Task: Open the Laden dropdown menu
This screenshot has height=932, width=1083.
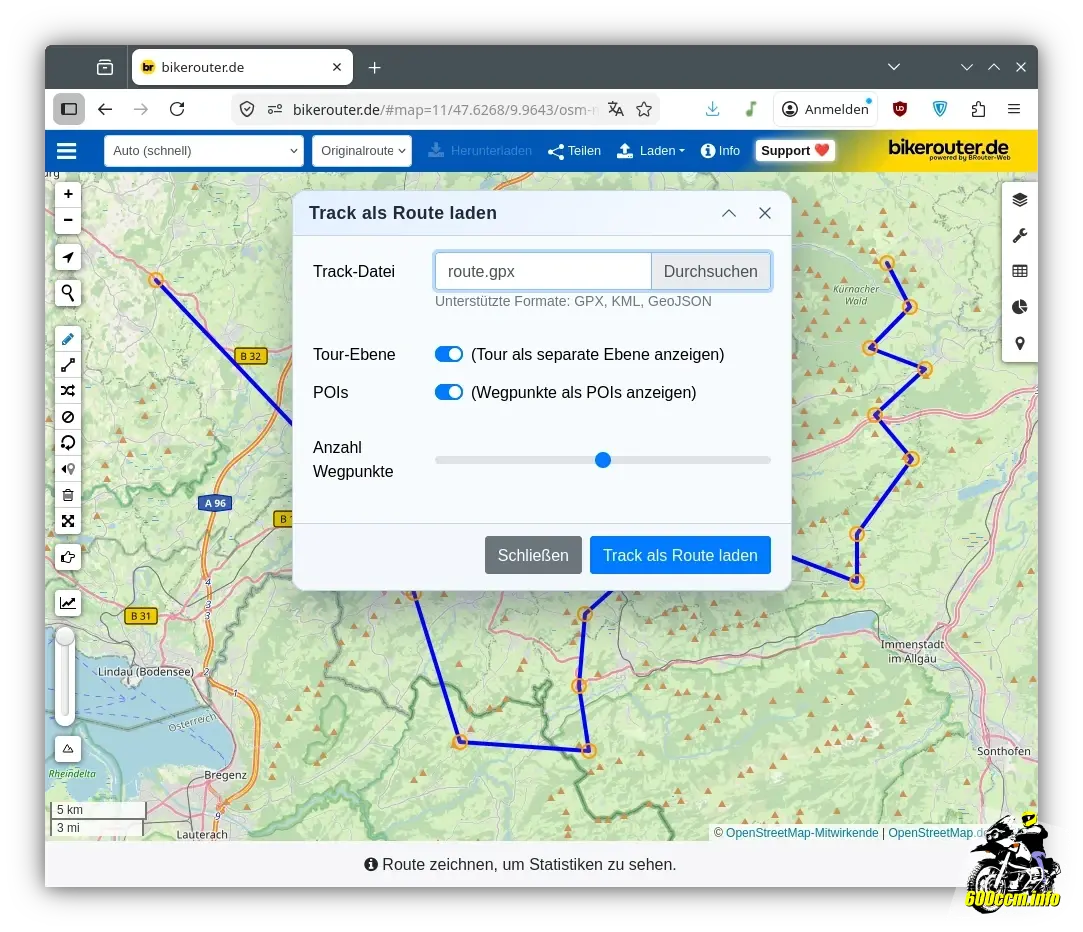Action: (x=651, y=151)
